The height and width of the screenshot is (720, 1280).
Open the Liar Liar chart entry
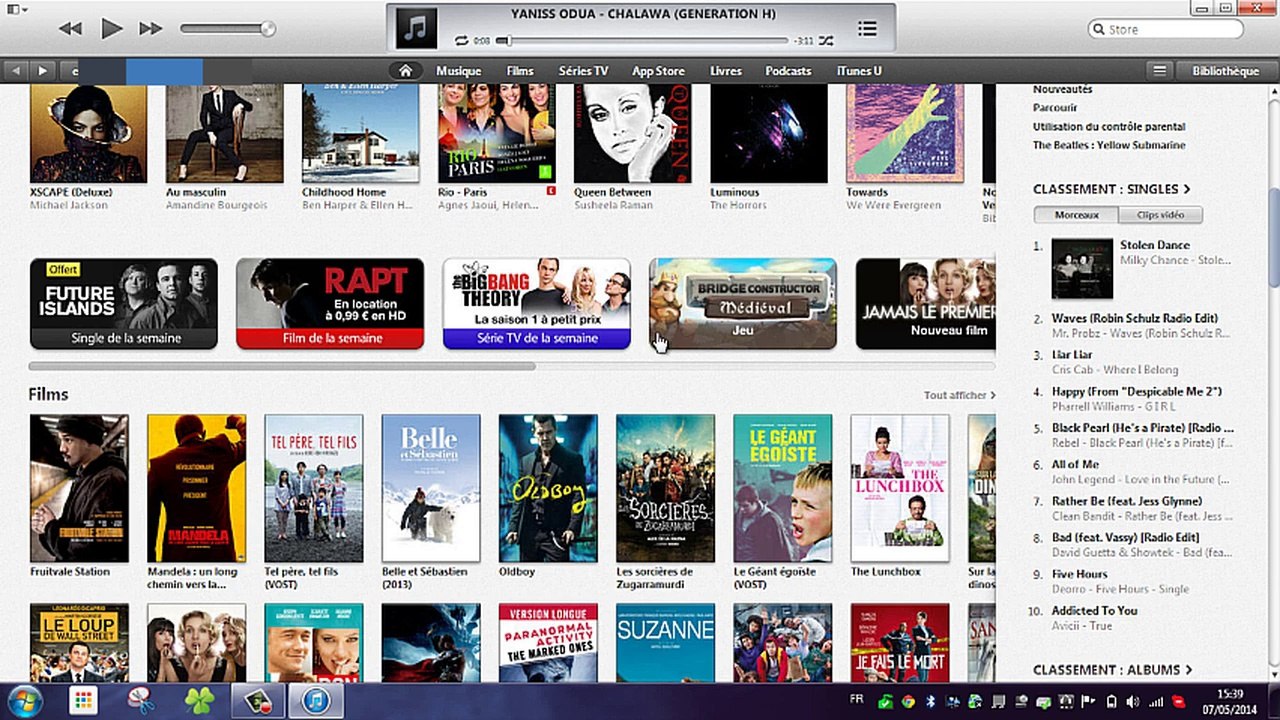[1072, 355]
